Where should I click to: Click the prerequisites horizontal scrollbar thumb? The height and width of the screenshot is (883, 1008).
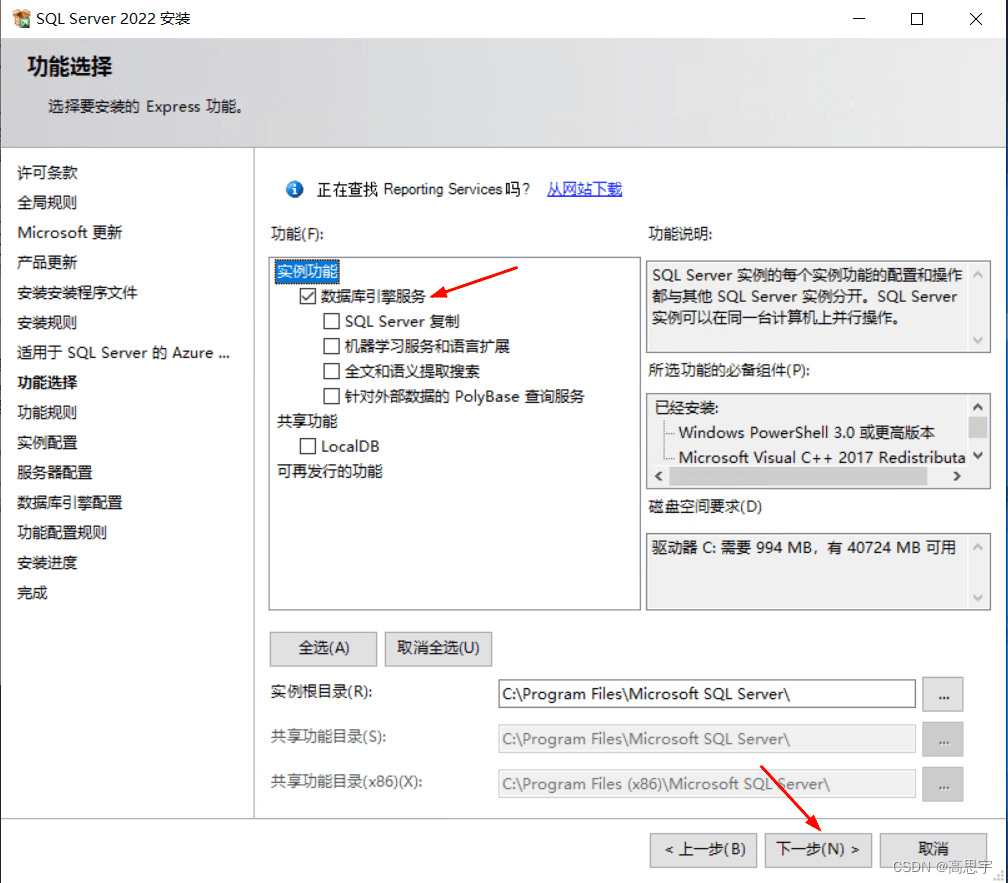798,476
